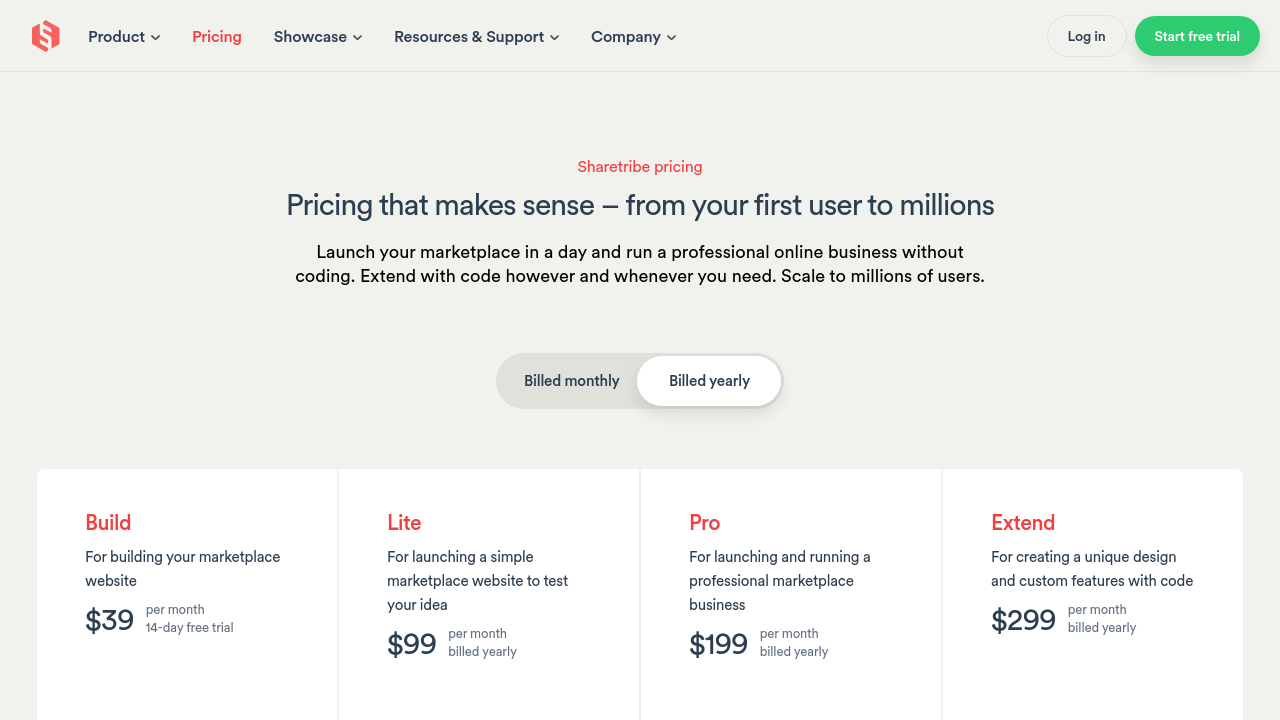Click the $99 Lite plan price
This screenshot has width=1280, height=720.
tap(412, 644)
